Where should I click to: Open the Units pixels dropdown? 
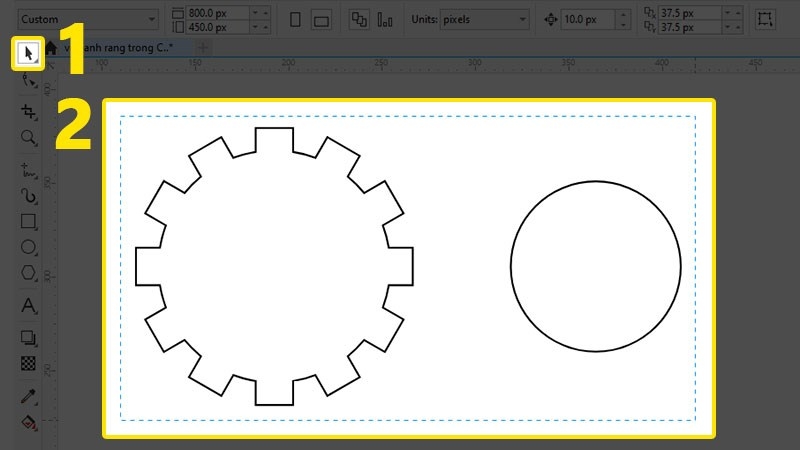tap(469, 19)
